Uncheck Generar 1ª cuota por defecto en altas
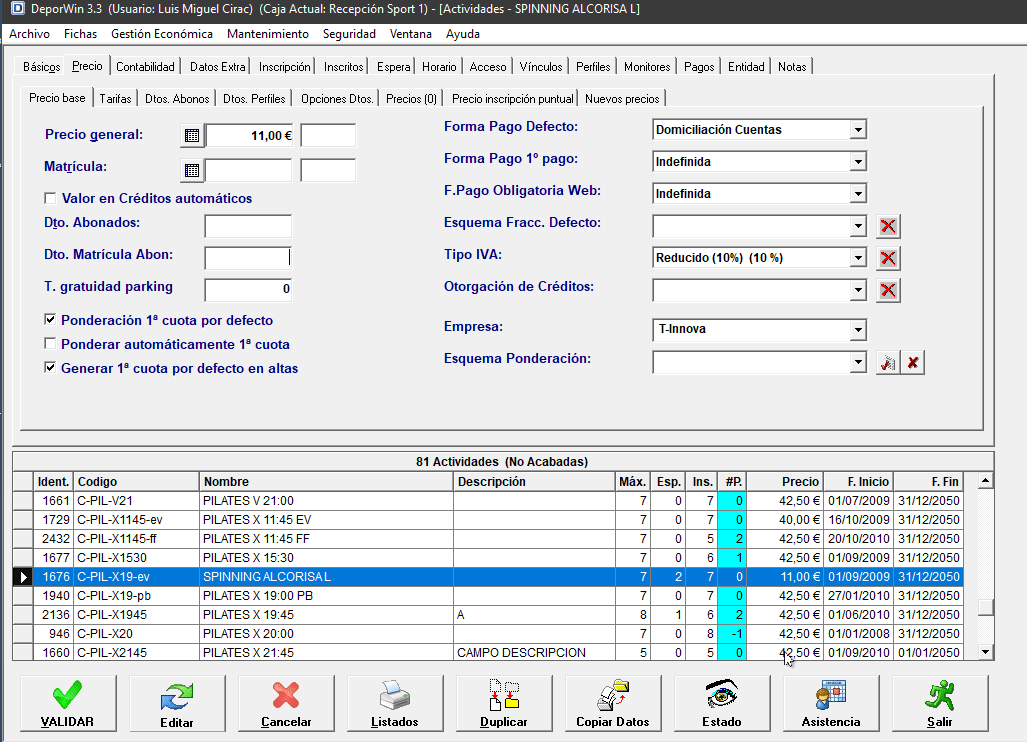Image resolution: width=1027 pixels, height=742 pixels. click(x=50, y=367)
